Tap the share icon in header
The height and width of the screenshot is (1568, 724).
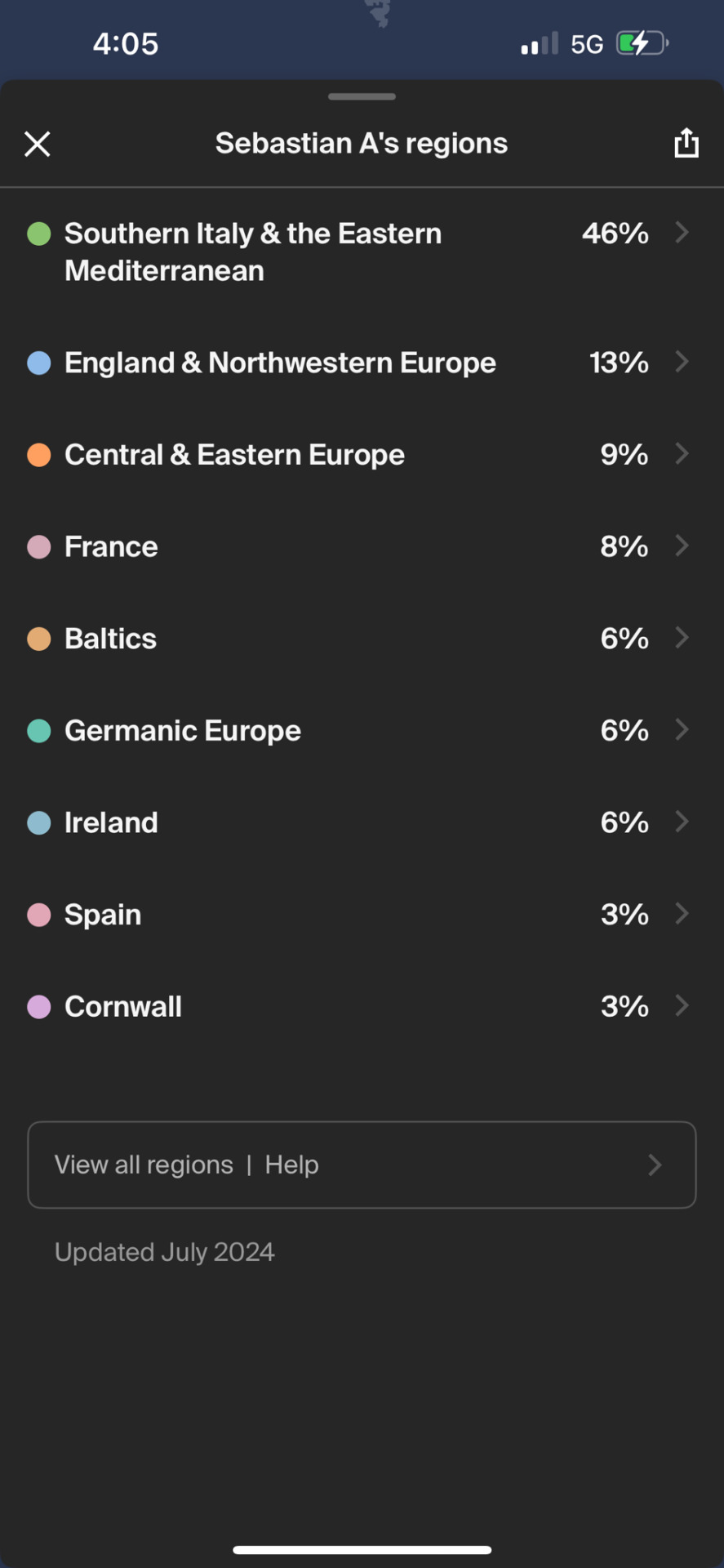[686, 143]
